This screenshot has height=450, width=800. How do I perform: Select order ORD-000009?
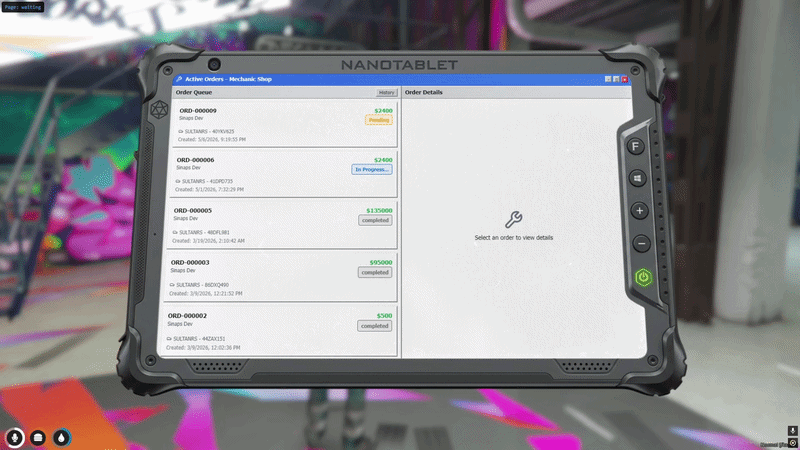(286, 124)
